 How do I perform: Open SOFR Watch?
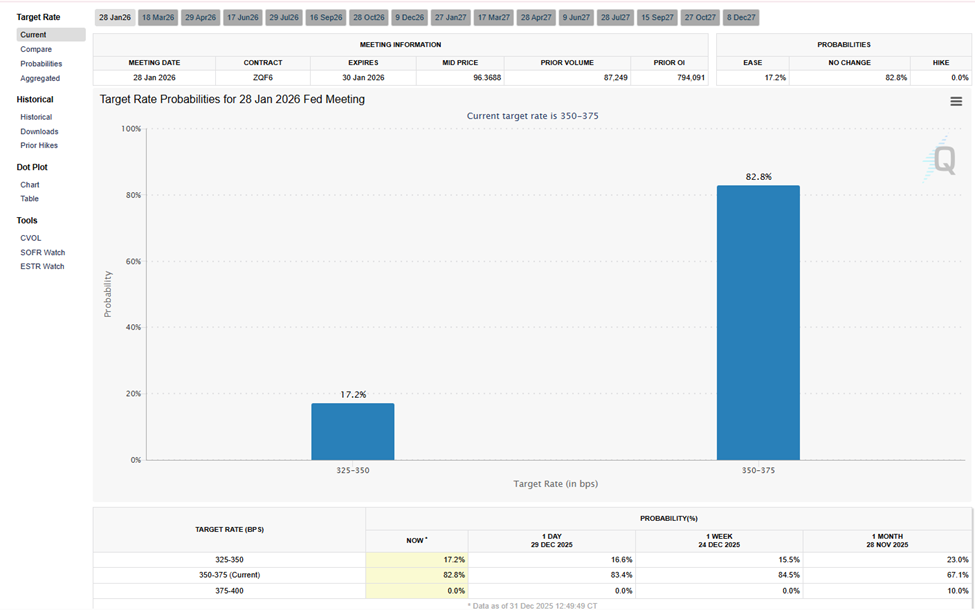(x=42, y=252)
